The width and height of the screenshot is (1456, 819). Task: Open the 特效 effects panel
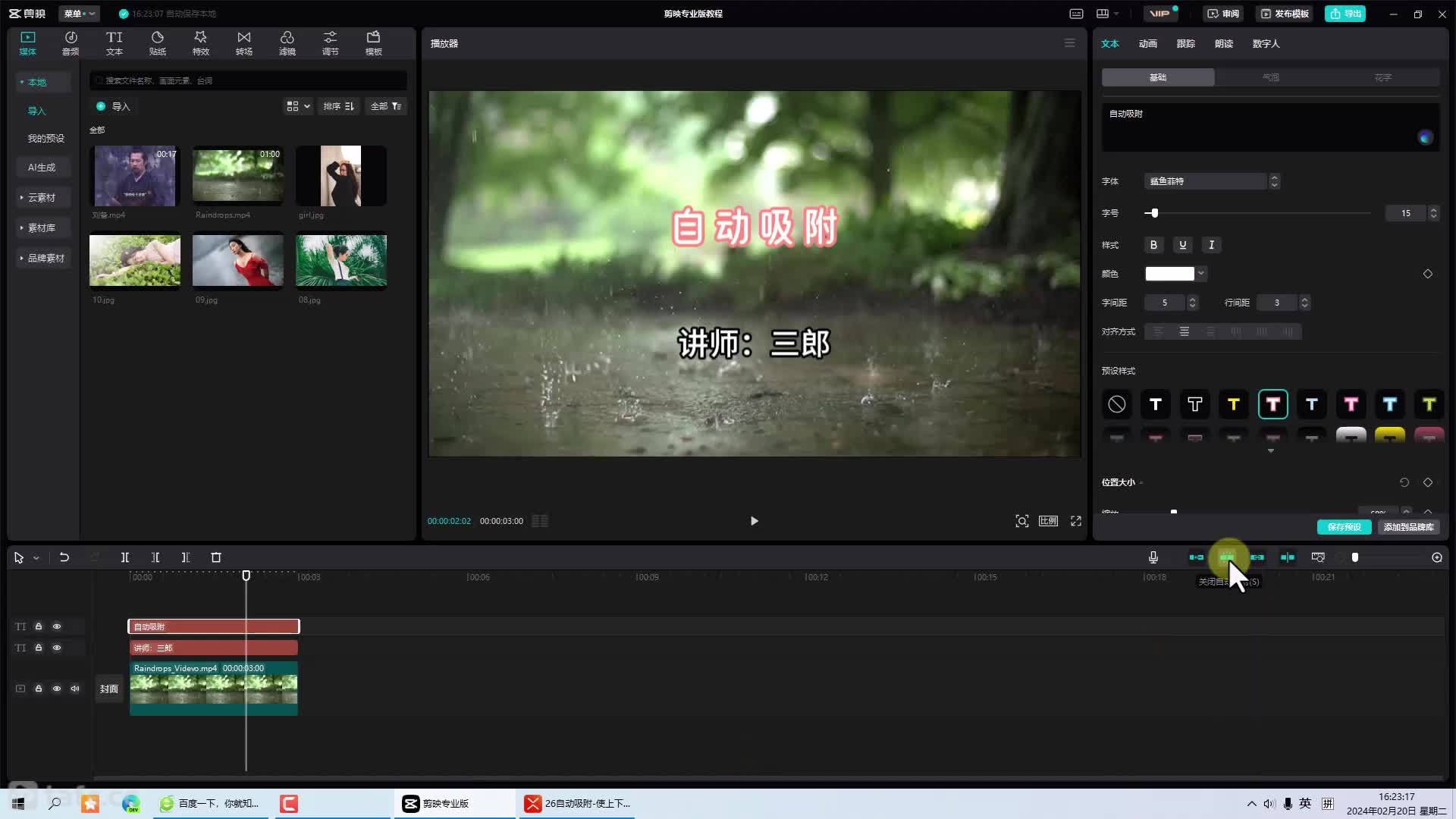[200, 43]
